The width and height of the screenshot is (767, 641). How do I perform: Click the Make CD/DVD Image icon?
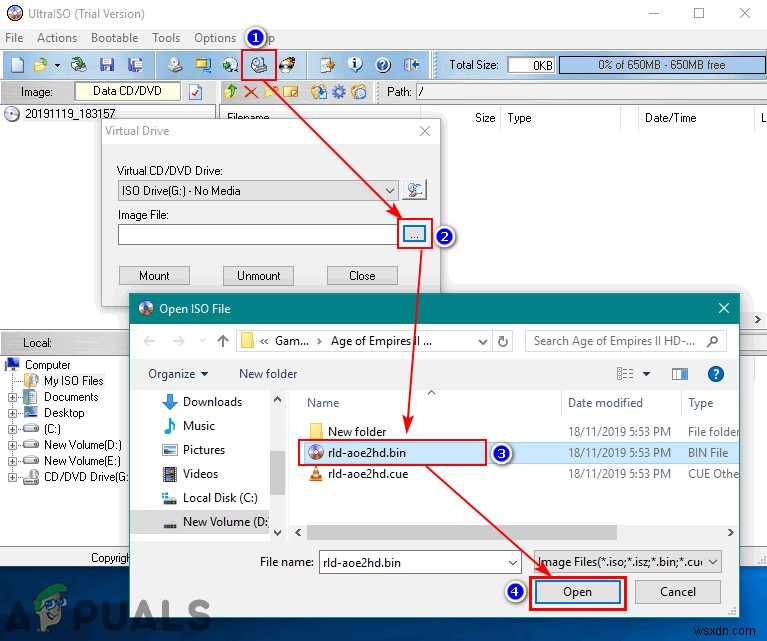(175, 65)
